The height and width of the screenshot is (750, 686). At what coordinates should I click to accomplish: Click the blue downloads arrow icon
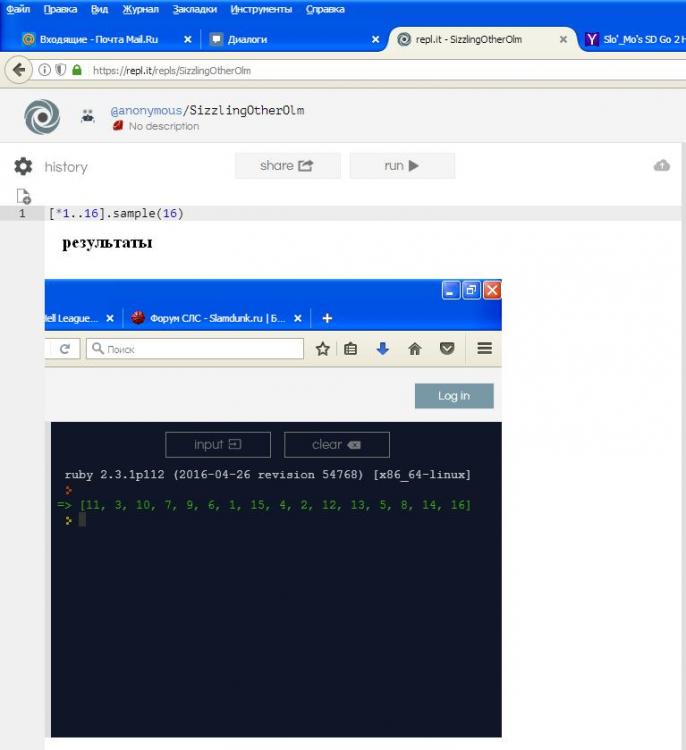(x=382, y=349)
